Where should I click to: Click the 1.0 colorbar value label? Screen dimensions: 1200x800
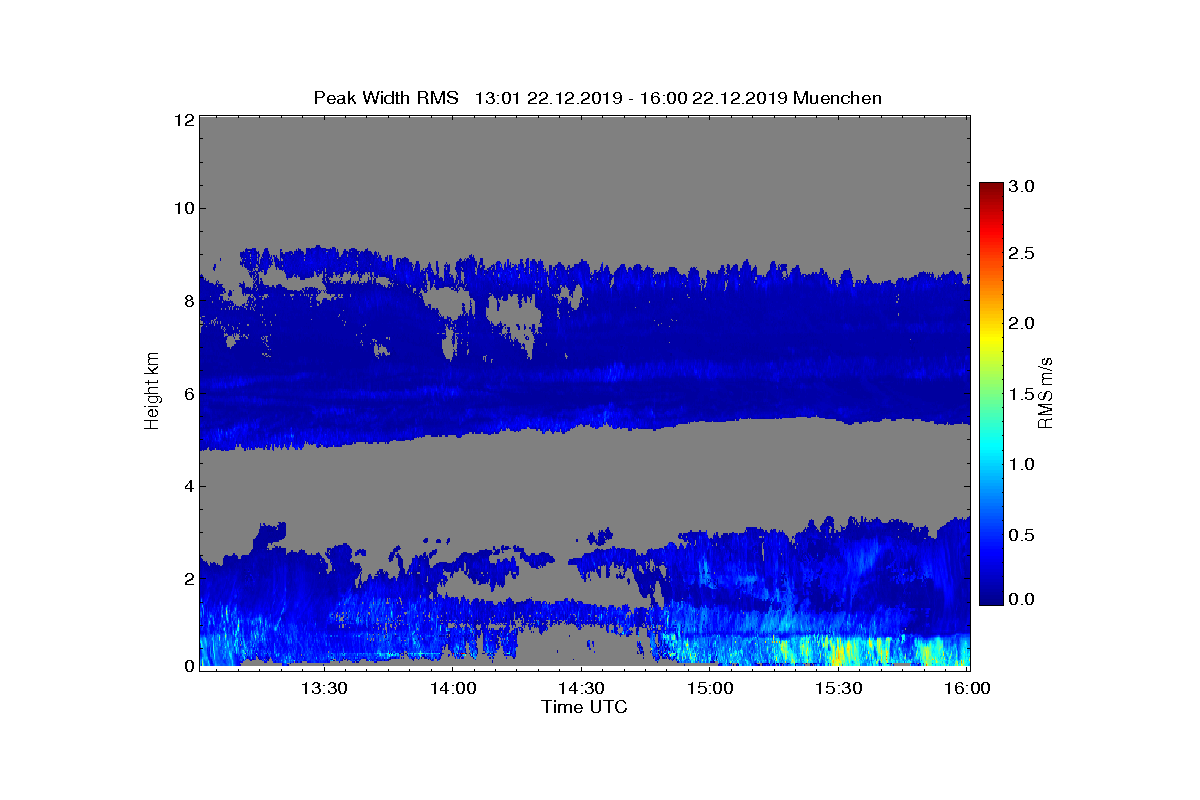pyautogui.click(x=1020, y=464)
